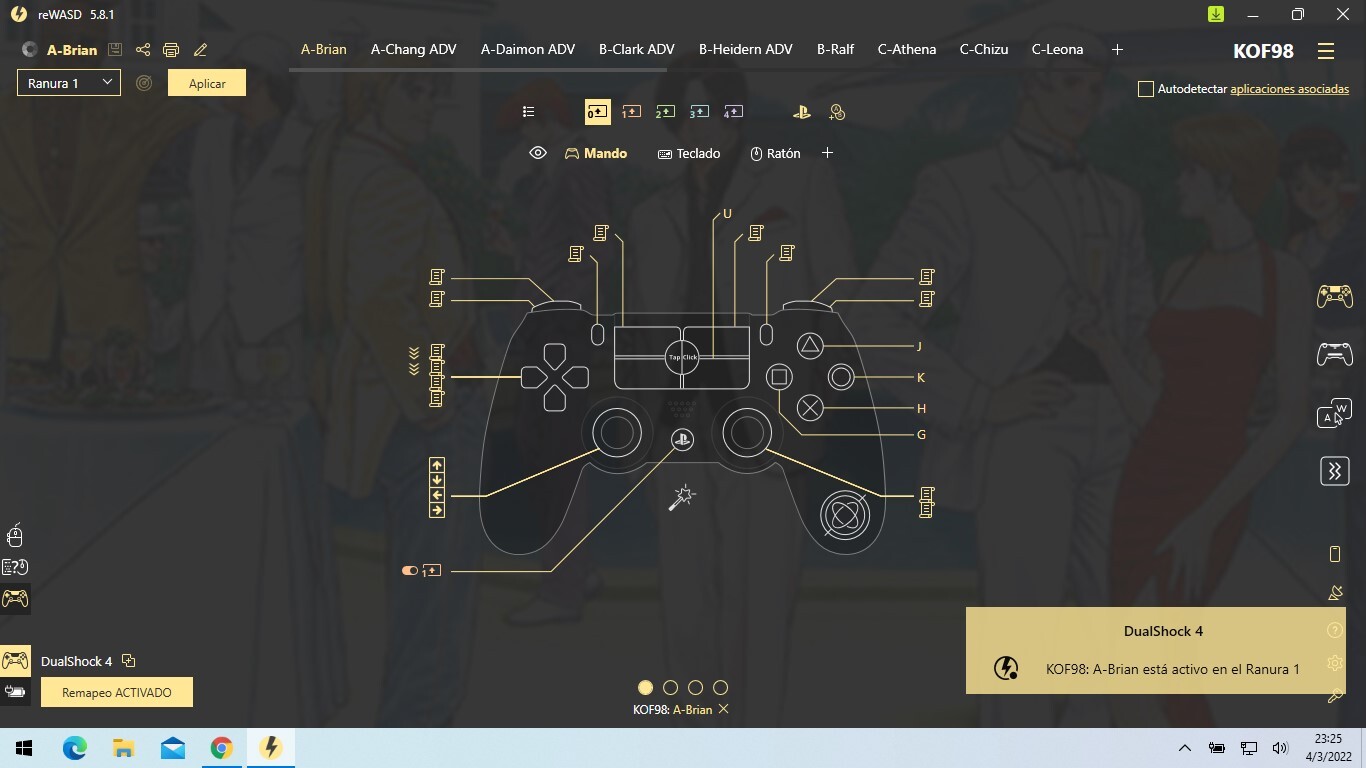Image resolution: width=1366 pixels, height=768 pixels.
Task: Expand the D-pad mappings chevron
Action: (414, 361)
